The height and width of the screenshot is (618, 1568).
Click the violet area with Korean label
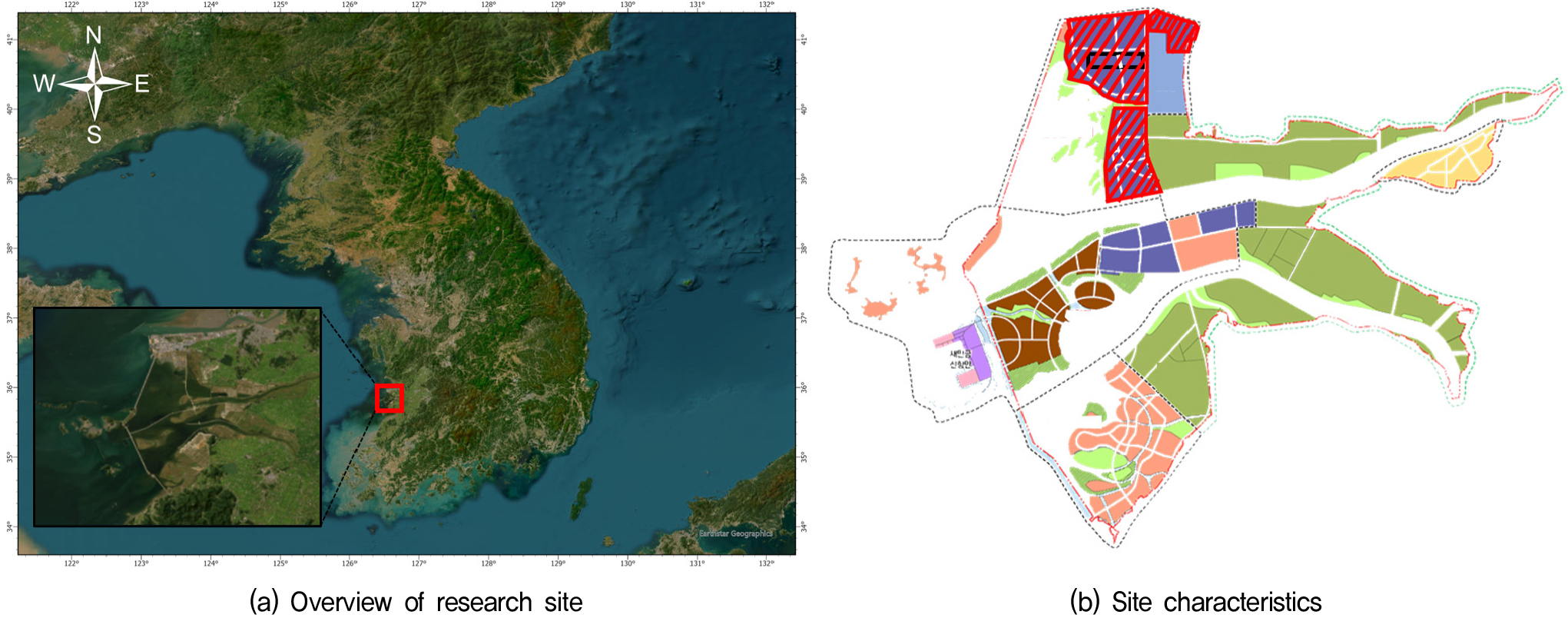click(968, 355)
